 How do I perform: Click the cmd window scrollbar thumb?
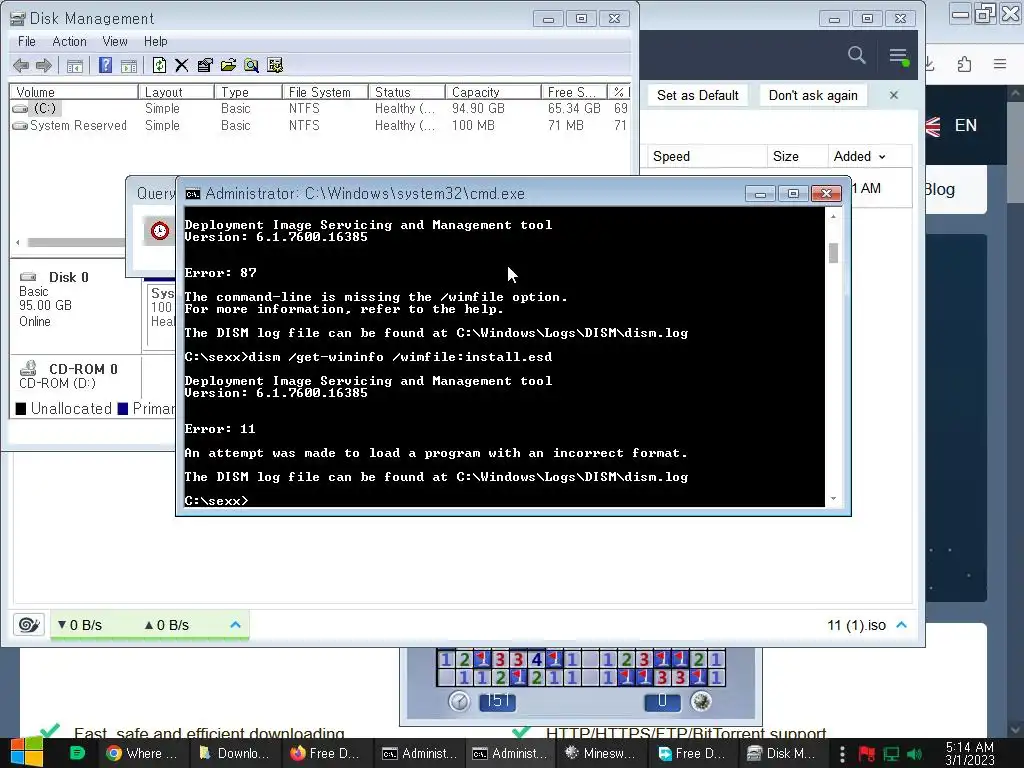tap(833, 253)
